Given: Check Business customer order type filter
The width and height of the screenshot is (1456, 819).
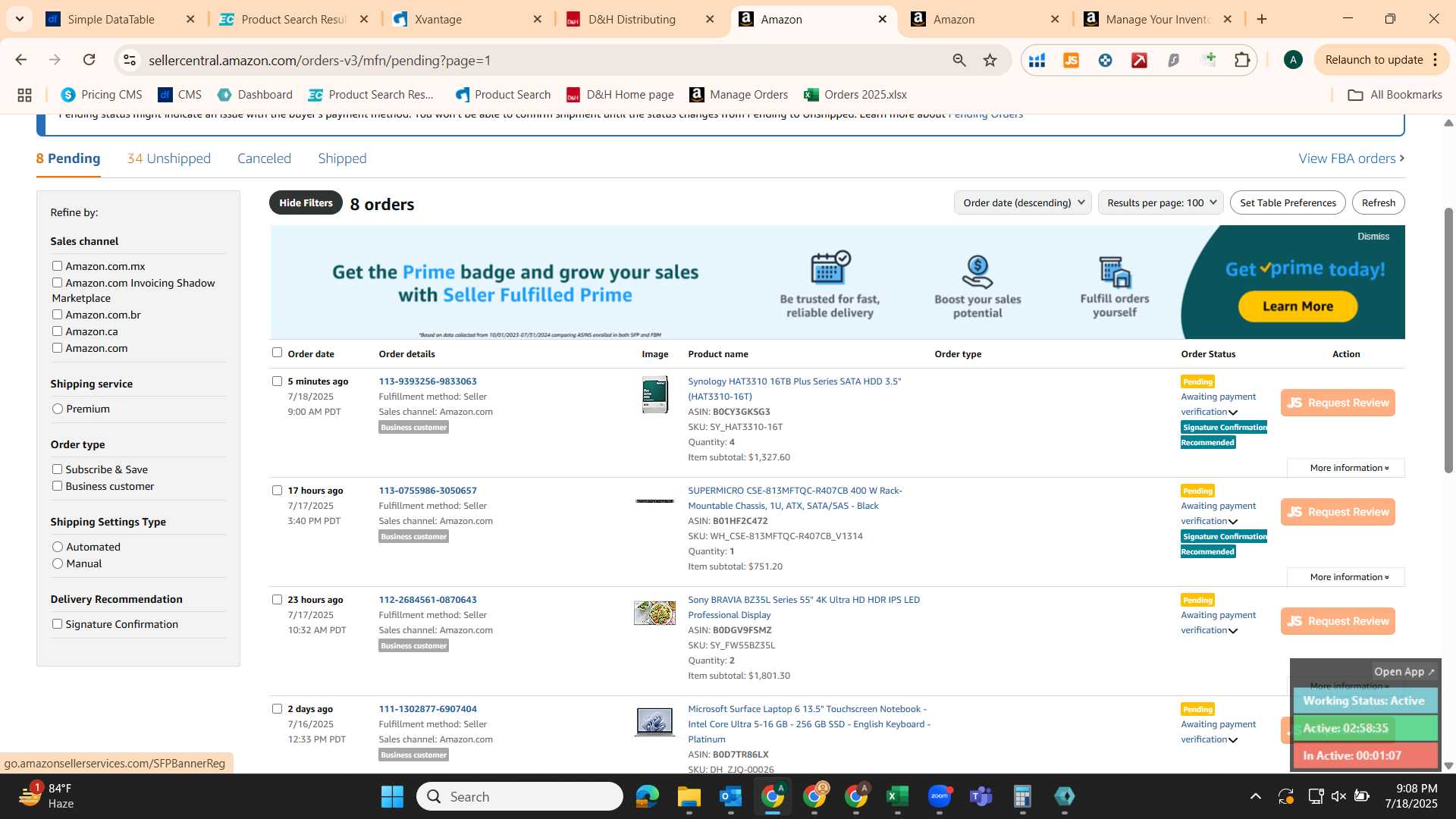Looking at the screenshot, I should (57, 485).
